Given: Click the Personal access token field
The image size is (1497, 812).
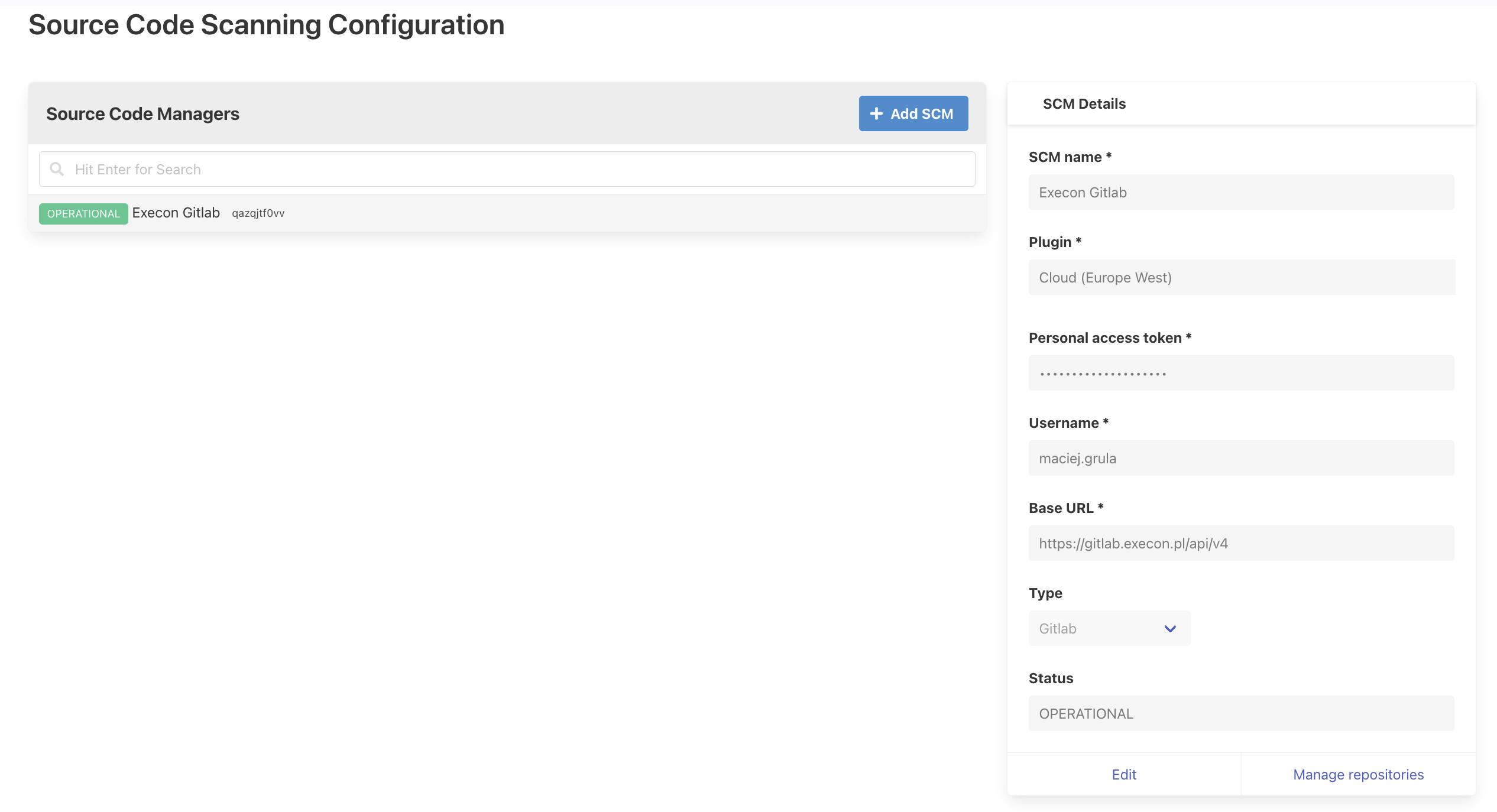Looking at the screenshot, I should click(1241, 373).
